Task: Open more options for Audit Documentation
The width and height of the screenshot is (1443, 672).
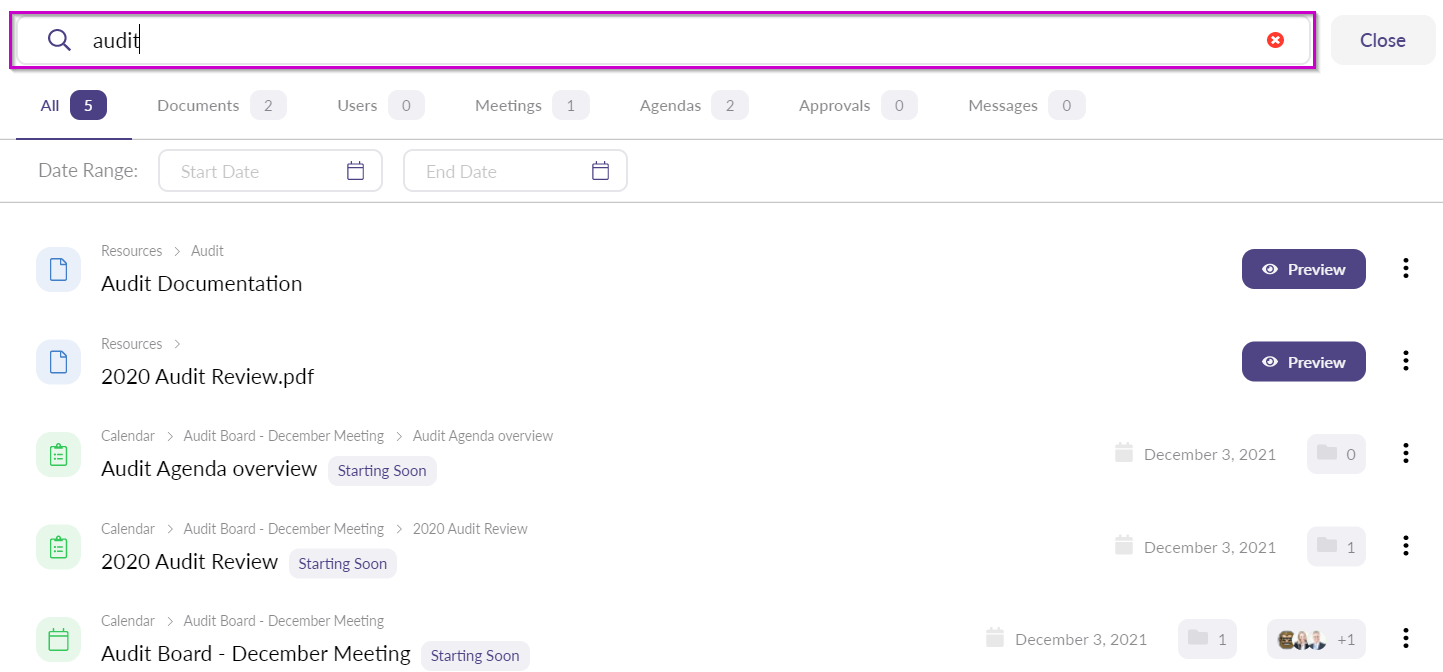Action: coord(1406,269)
